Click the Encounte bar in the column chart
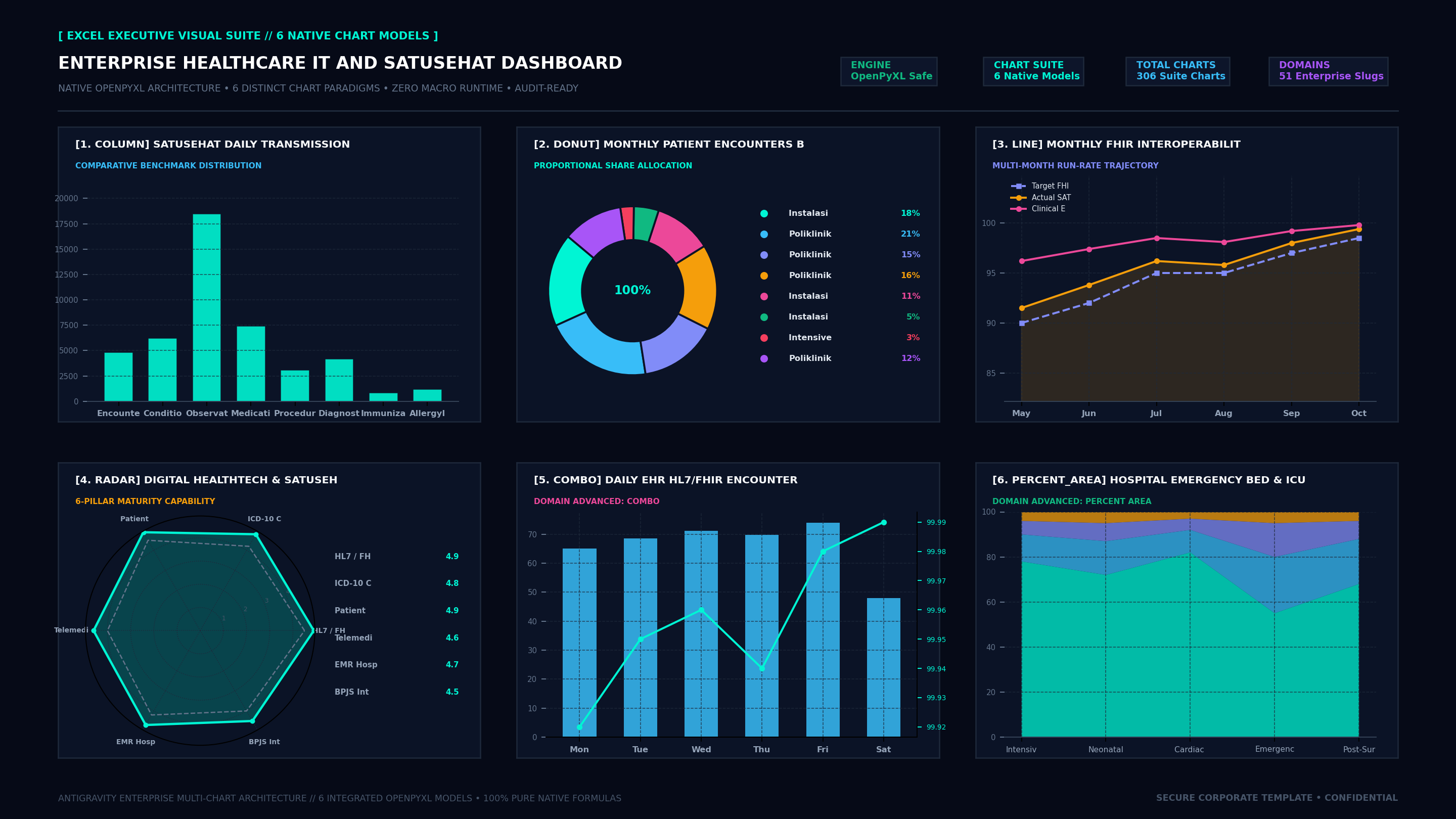Screen dimensions: 1456x819 pos(118,377)
